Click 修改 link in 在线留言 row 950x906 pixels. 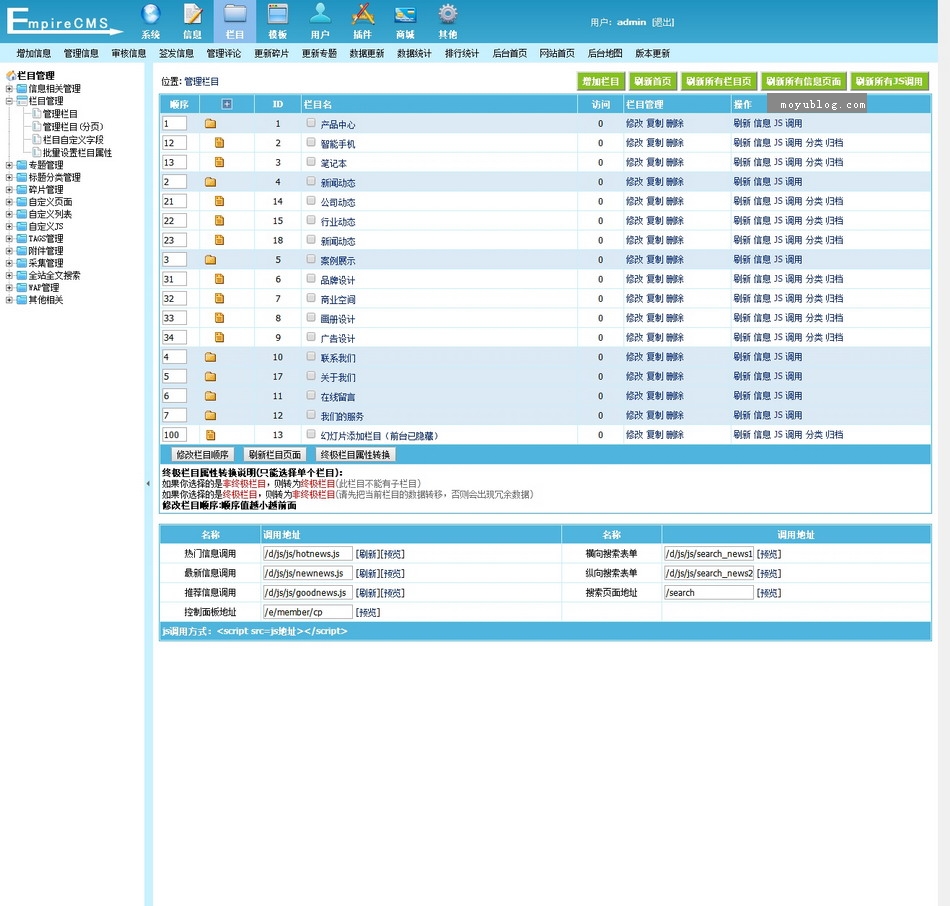pyautogui.click(x=634, y=396)
